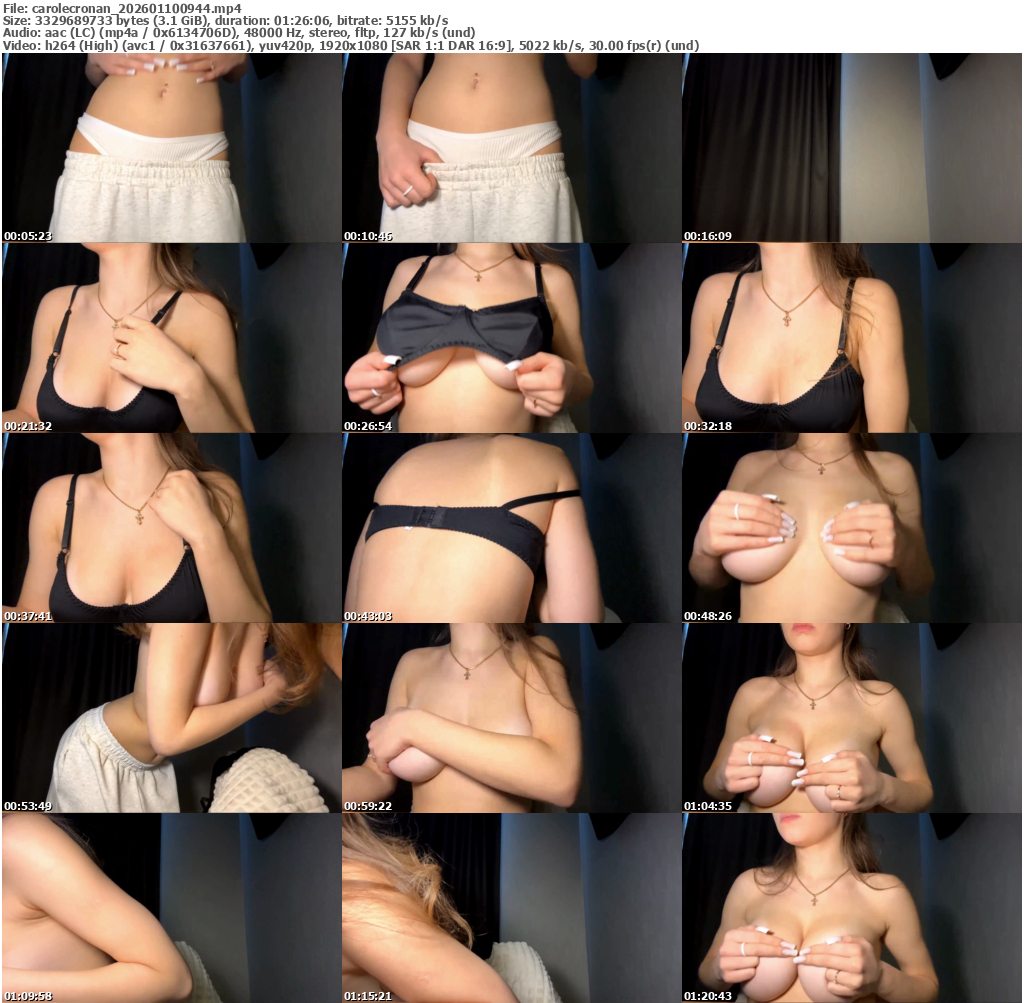Click the File name line in header
Image resolution: width=1024 pixels, height=1003 pixels.
point(122,8)
